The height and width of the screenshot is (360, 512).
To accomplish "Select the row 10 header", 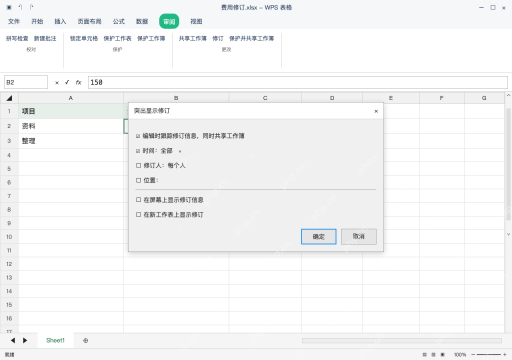I will [x=9, y=237].
